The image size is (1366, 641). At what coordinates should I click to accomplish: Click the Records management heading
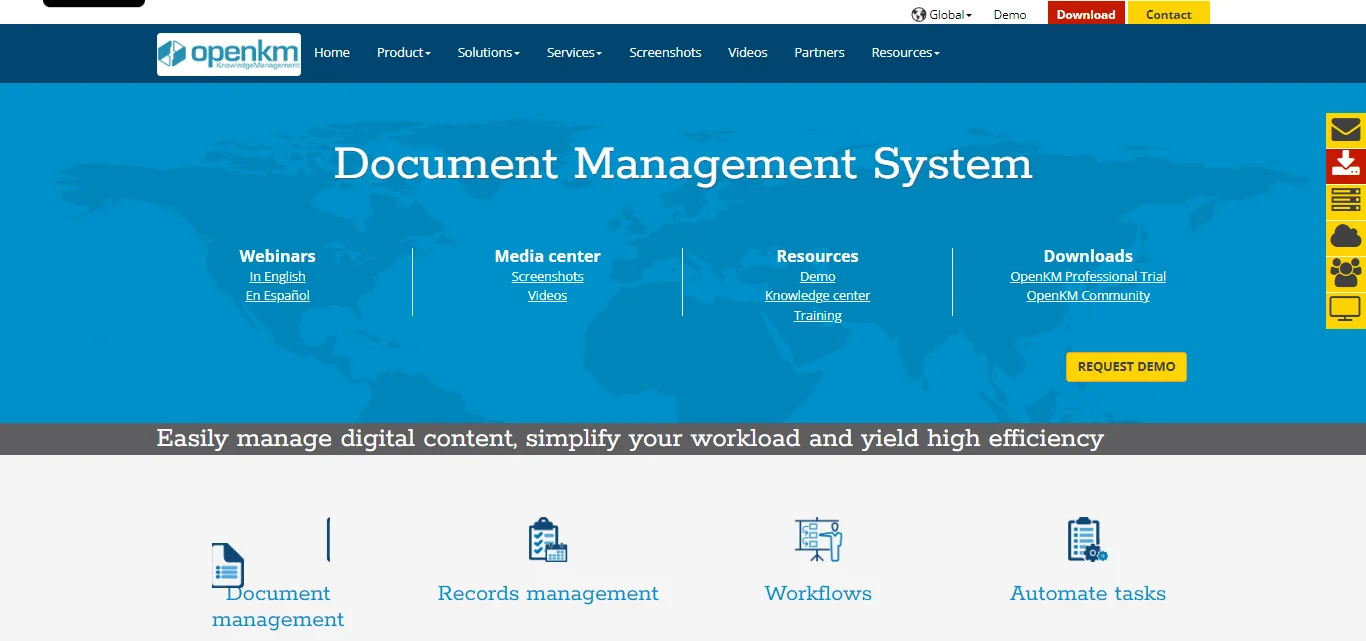pyautogui.click(x=548, y=594)
